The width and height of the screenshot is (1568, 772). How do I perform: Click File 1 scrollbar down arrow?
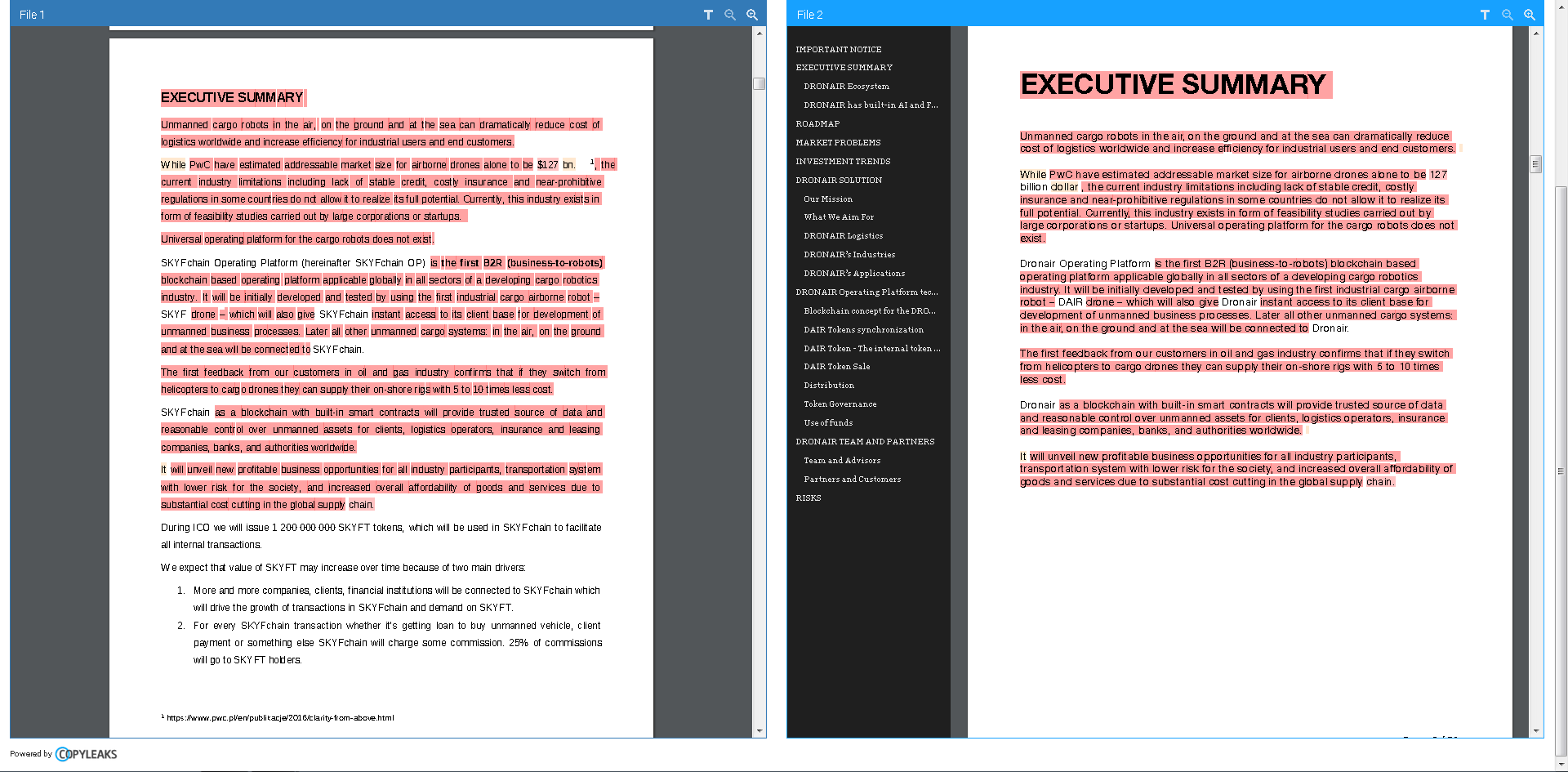[x=759, y=731]
